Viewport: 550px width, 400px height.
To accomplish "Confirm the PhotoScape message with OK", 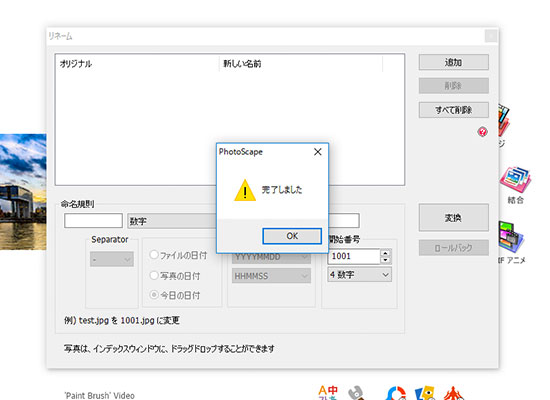I will pyautogui.click(x=292, y=236).
